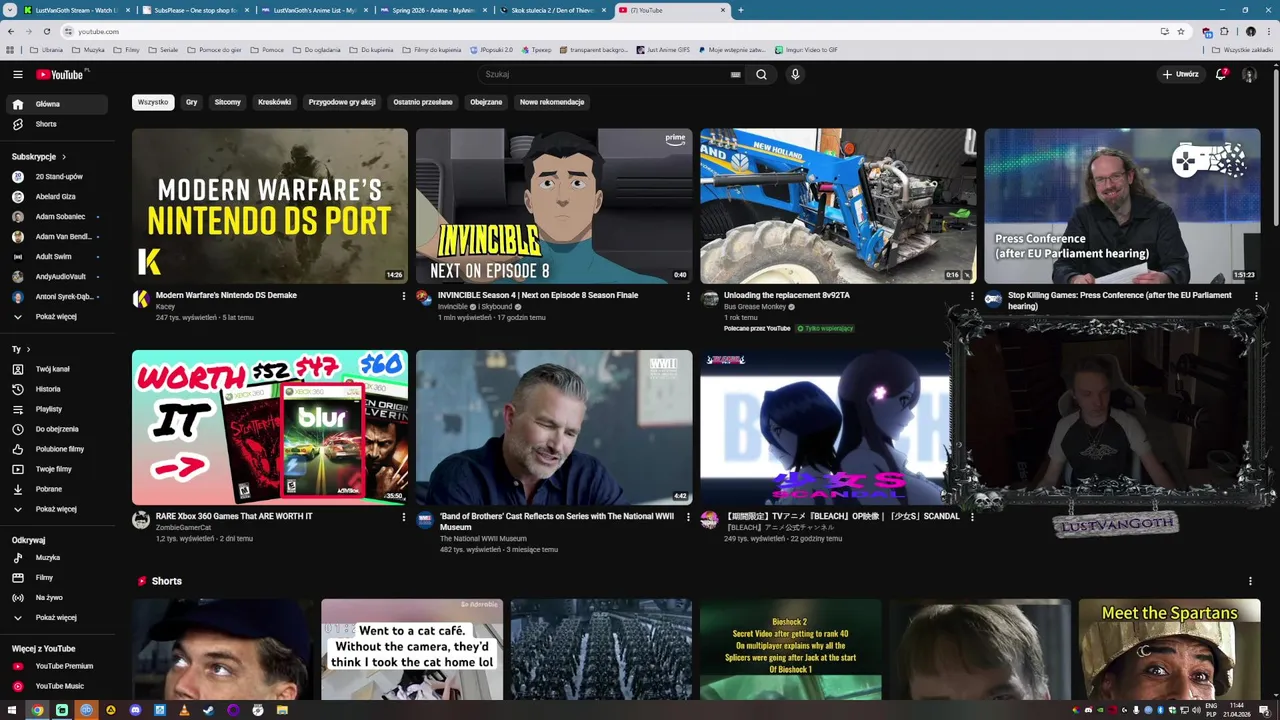The image size is (1280, 720).
Task: Click the search magnifier button
Action: click(761, 74)
